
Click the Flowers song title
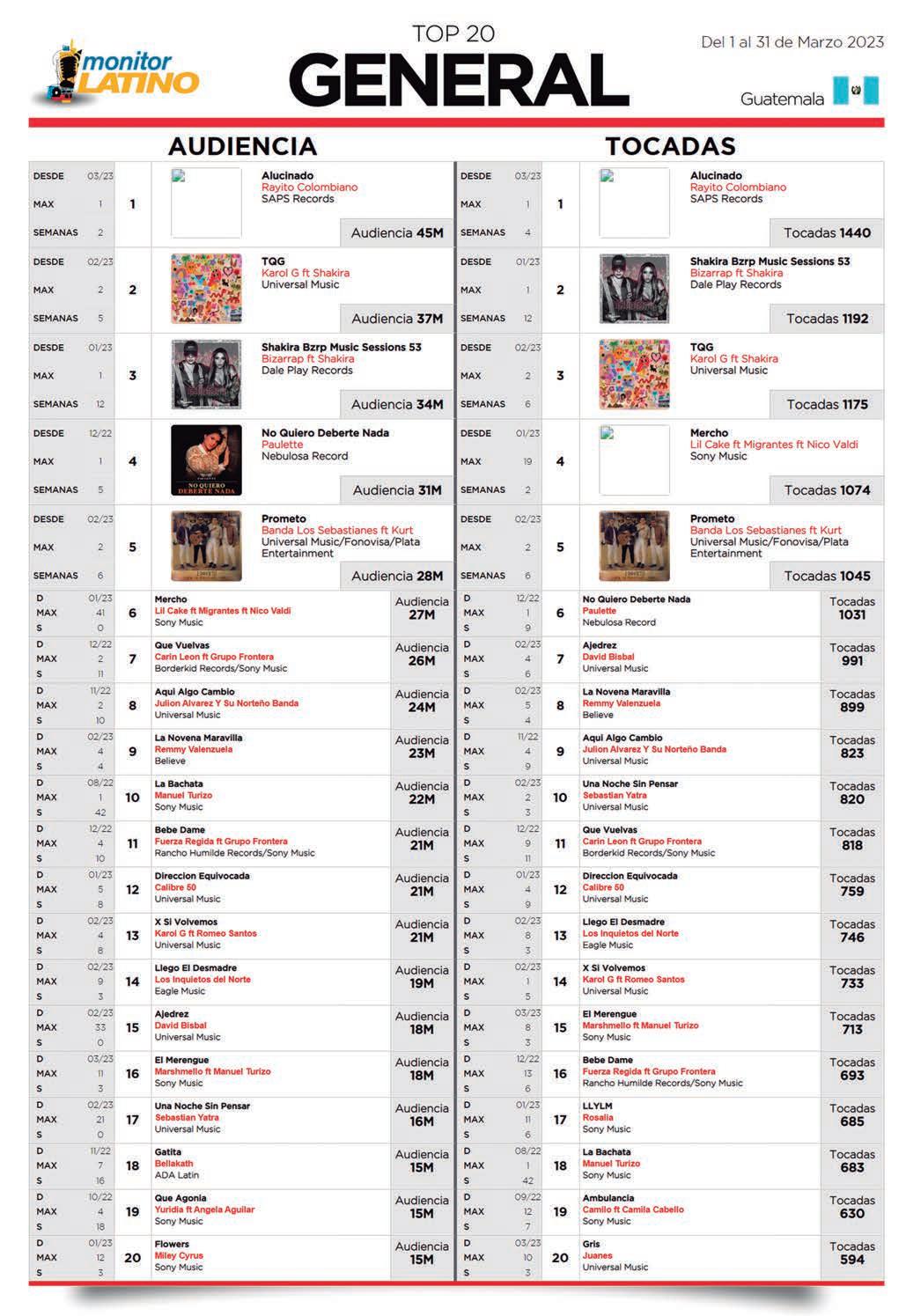[172, 1244]
